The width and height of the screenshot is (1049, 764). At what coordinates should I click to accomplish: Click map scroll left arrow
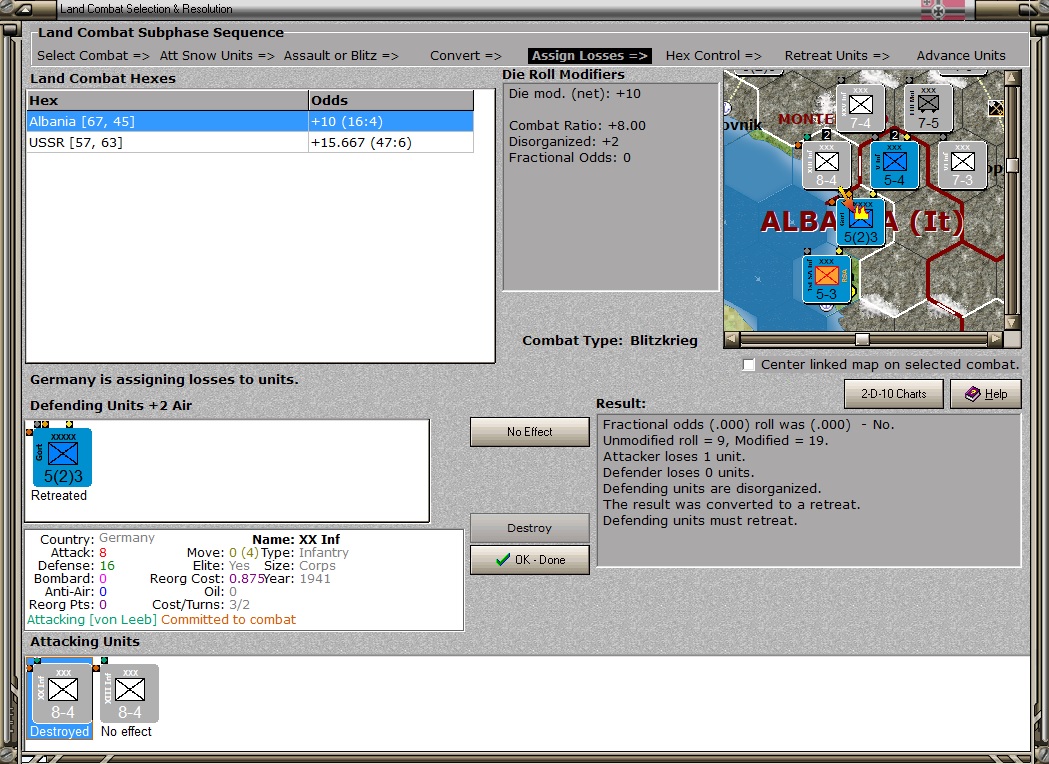point(732,339)
